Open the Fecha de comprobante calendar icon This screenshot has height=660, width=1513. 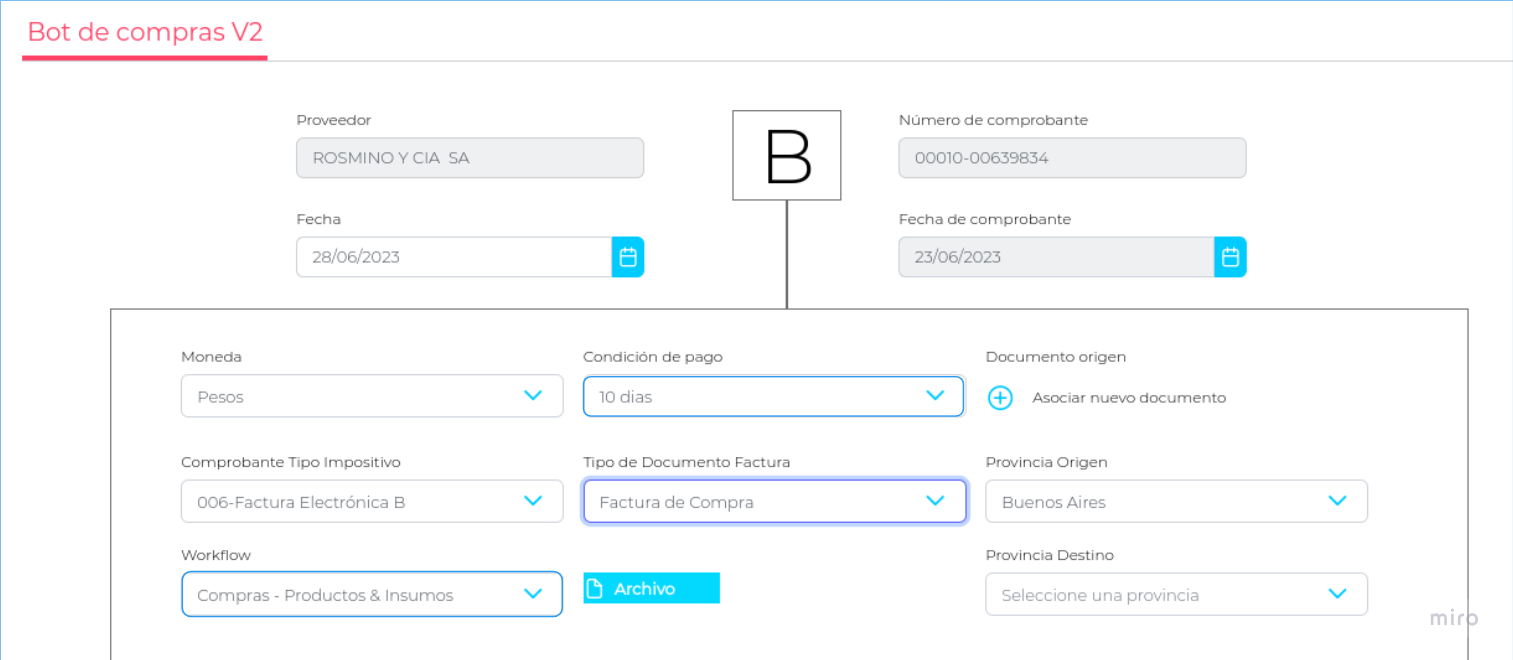click(x=1230, y=257)
